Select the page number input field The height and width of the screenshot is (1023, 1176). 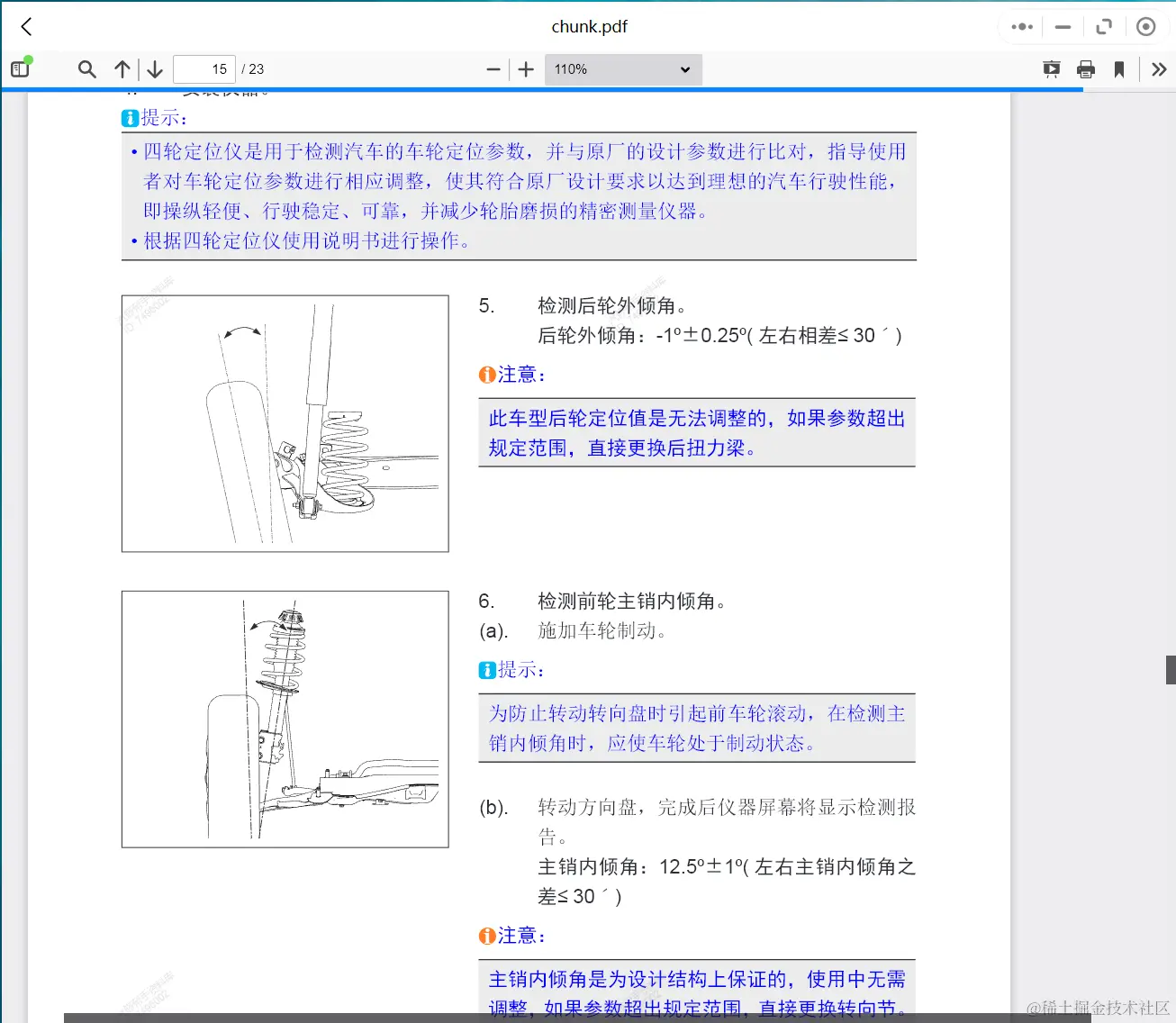204,68
